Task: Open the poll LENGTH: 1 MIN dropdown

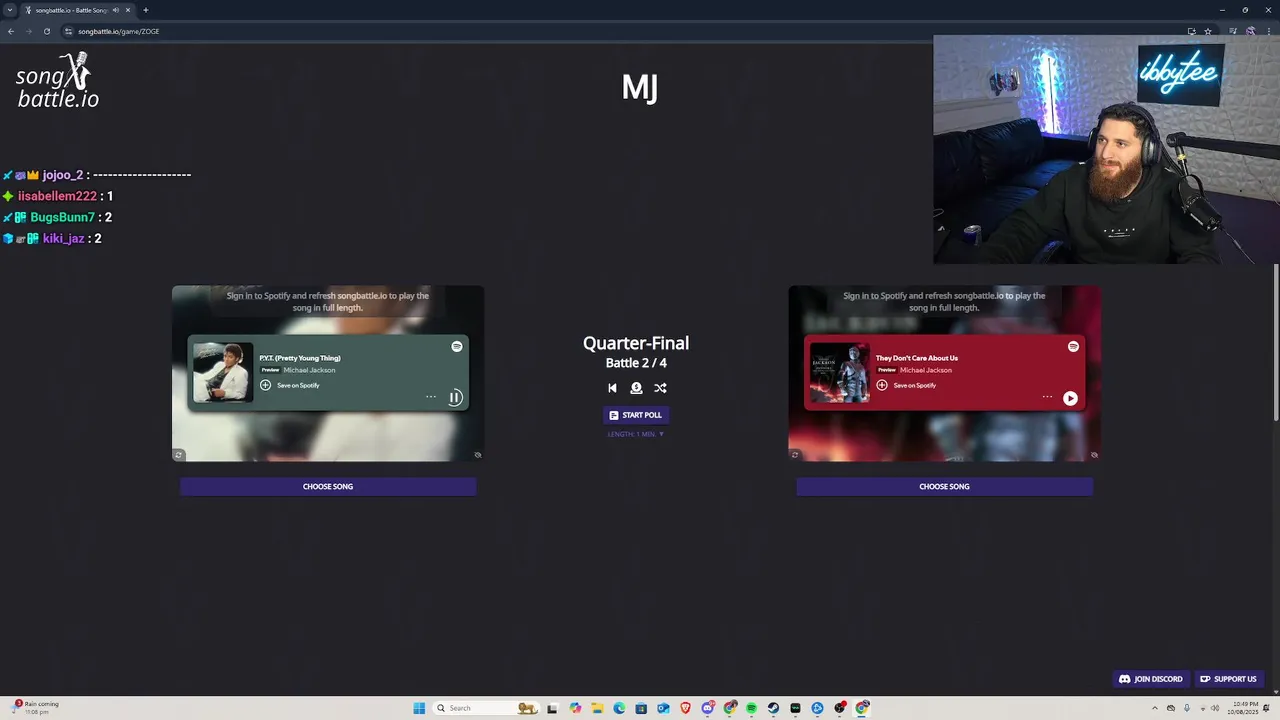Action: [636, 434]
